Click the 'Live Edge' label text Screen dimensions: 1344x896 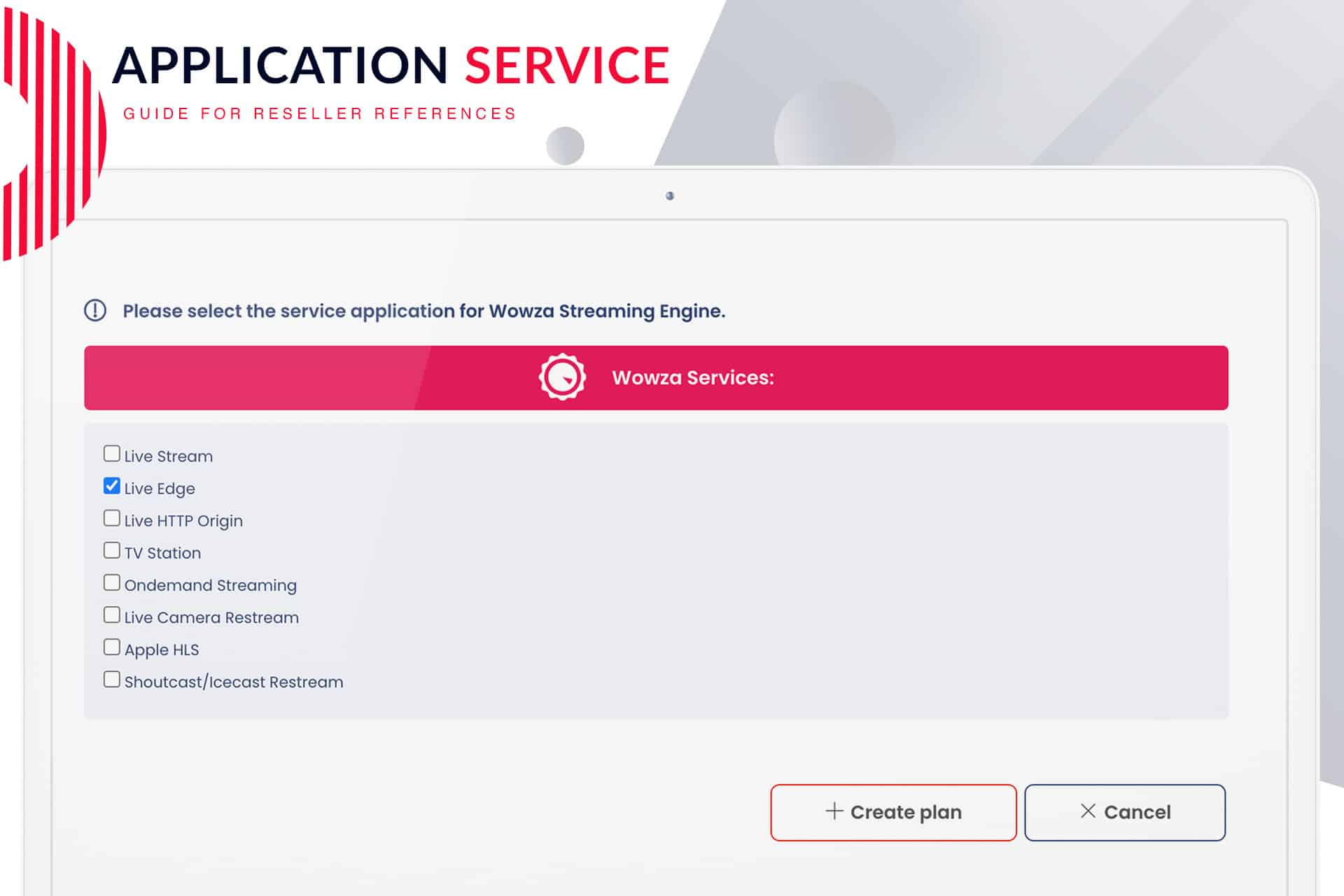(160, 489)
